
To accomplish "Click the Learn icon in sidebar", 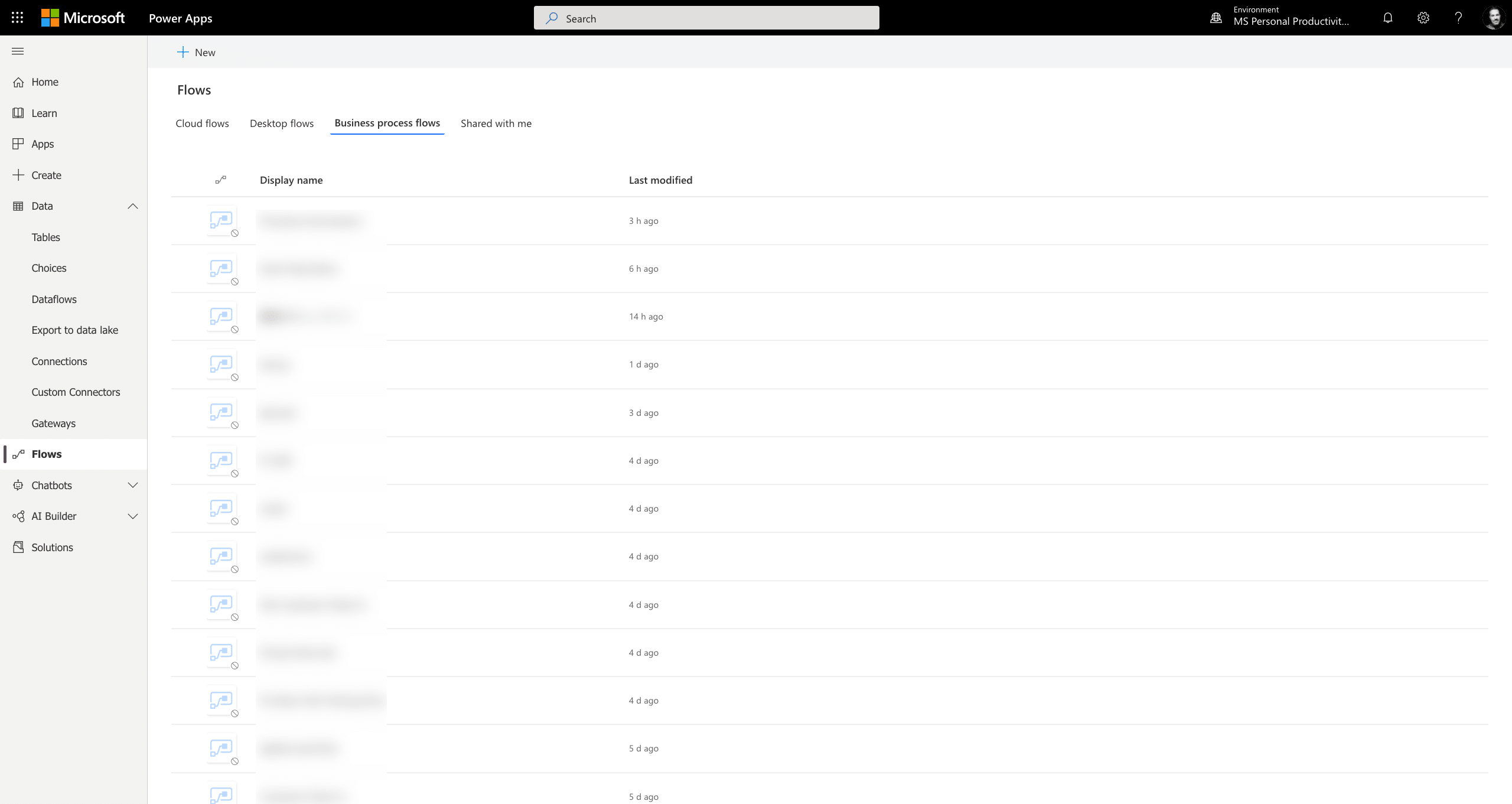I will point(18,112).
